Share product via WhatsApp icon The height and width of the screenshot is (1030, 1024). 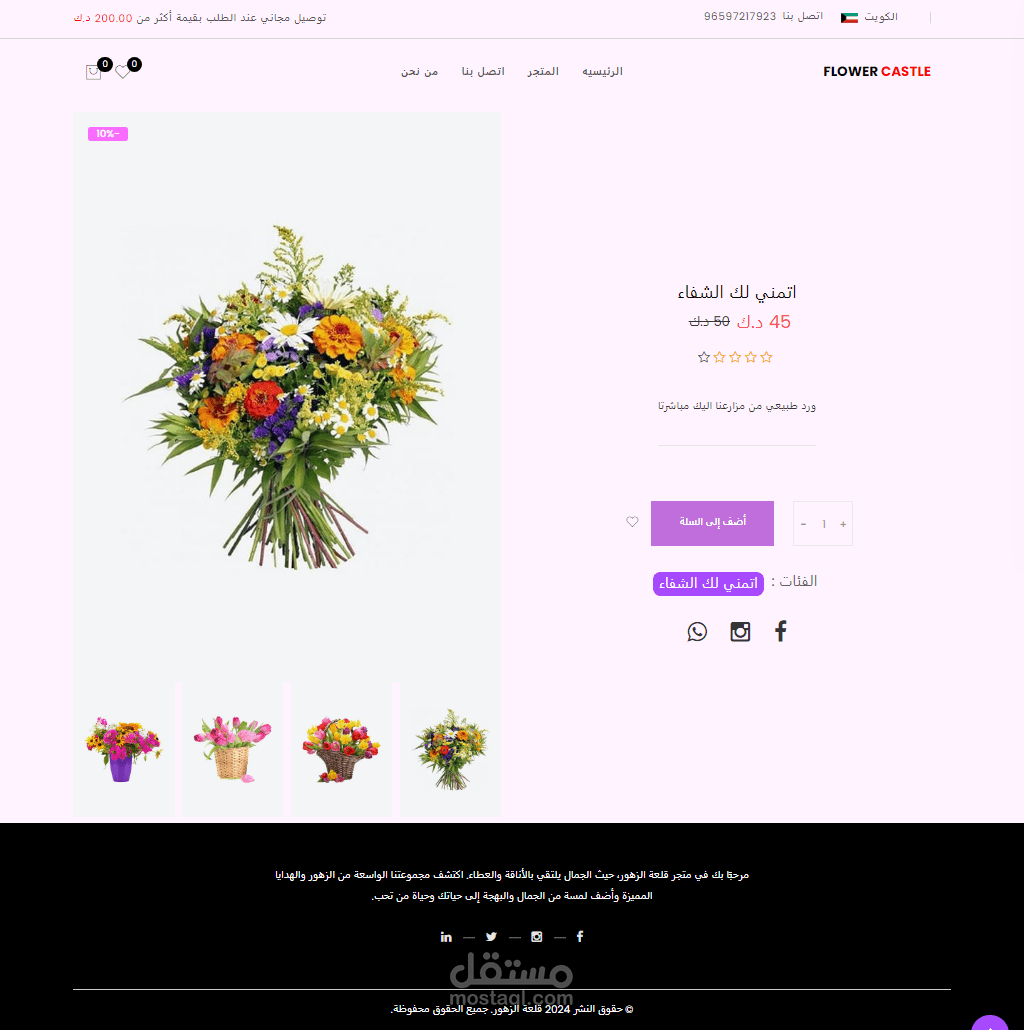697,631
